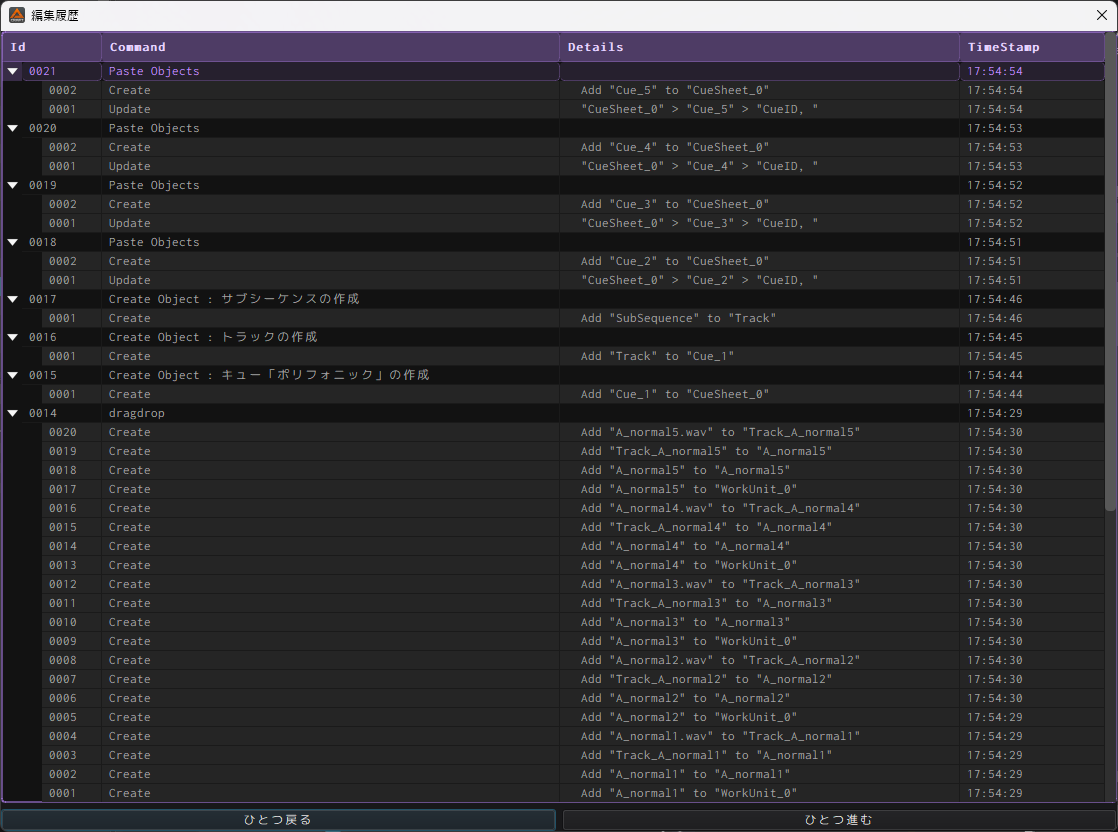Collapse the 0020 Paste Objects group
Screen dimensions: 1118x832
tap(13, 129)
